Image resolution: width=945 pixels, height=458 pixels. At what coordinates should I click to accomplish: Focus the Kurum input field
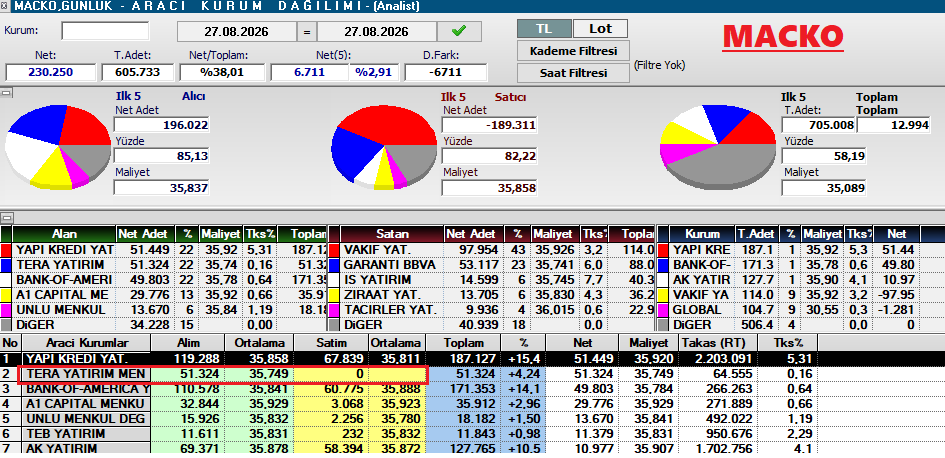tap(105, 31)
